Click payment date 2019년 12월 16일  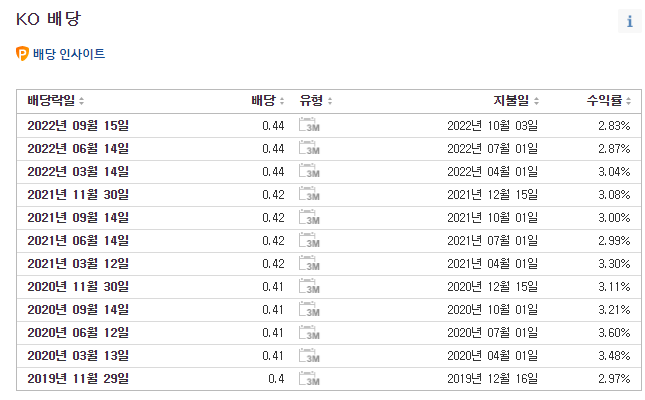[492, 379]
